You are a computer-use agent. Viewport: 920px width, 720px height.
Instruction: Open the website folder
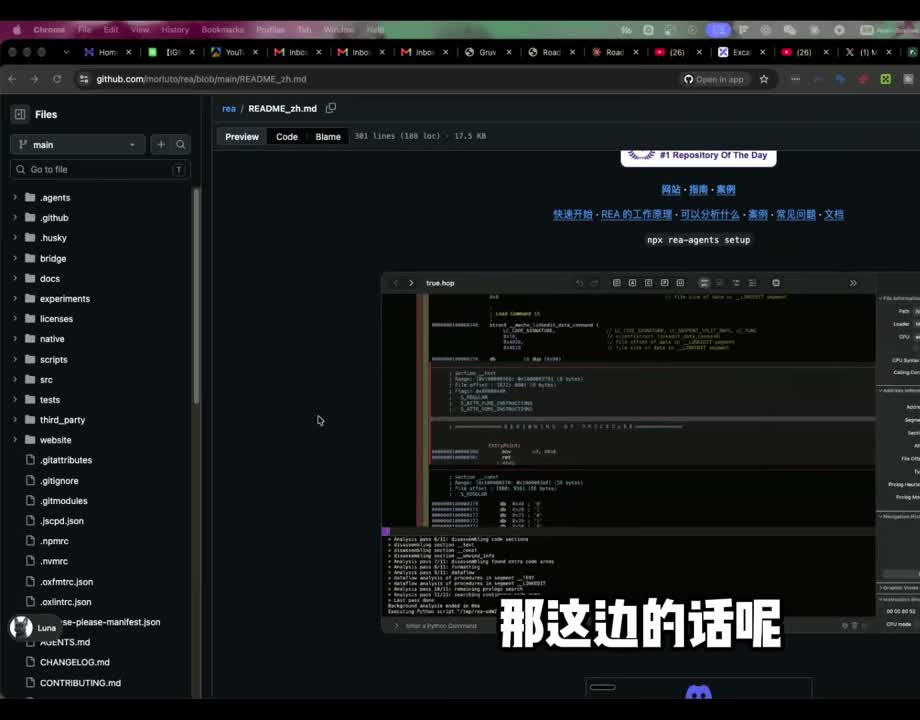coord(56,440)
